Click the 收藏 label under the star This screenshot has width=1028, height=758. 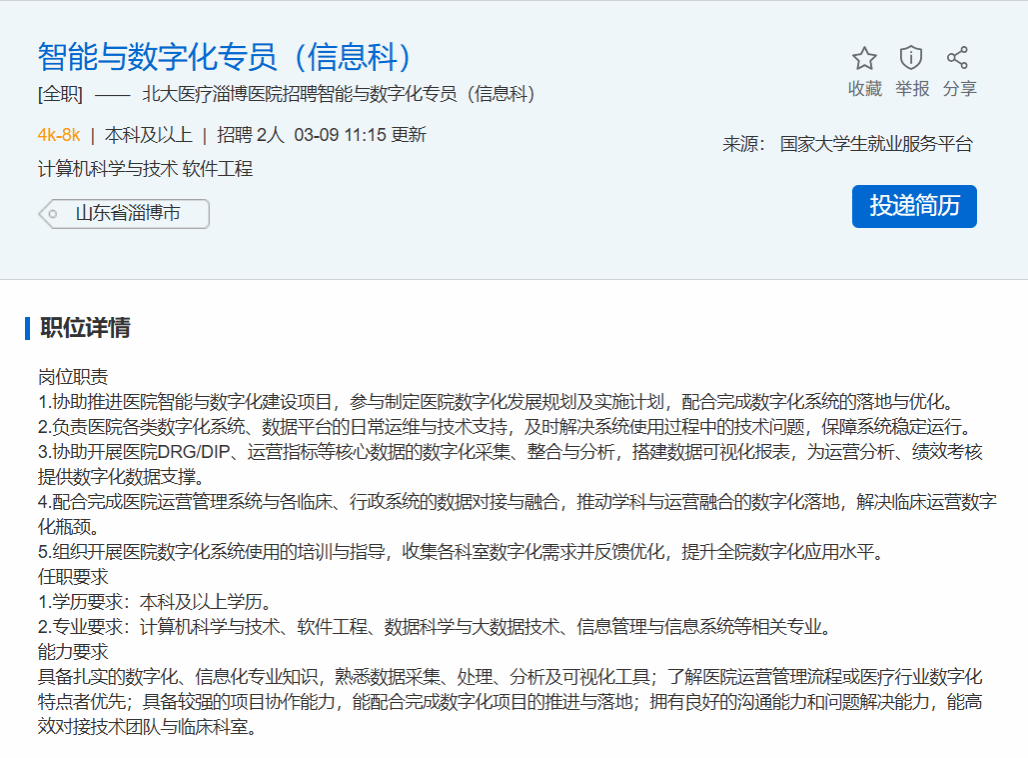pos(864,89)
